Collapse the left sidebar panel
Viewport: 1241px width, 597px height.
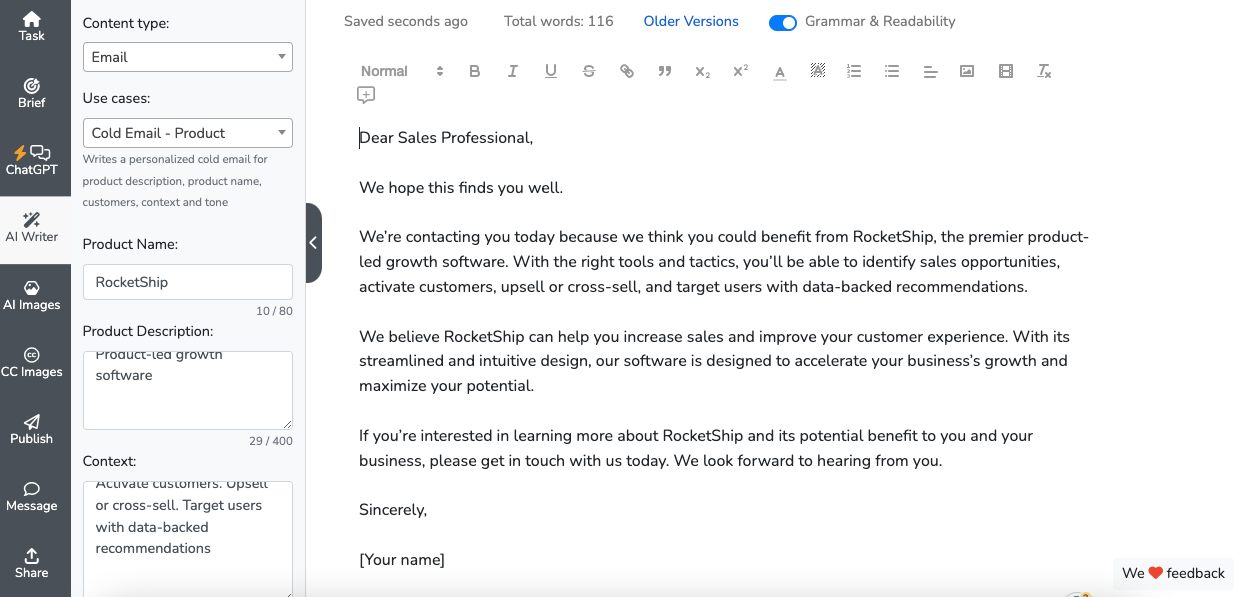coord(313,243)
